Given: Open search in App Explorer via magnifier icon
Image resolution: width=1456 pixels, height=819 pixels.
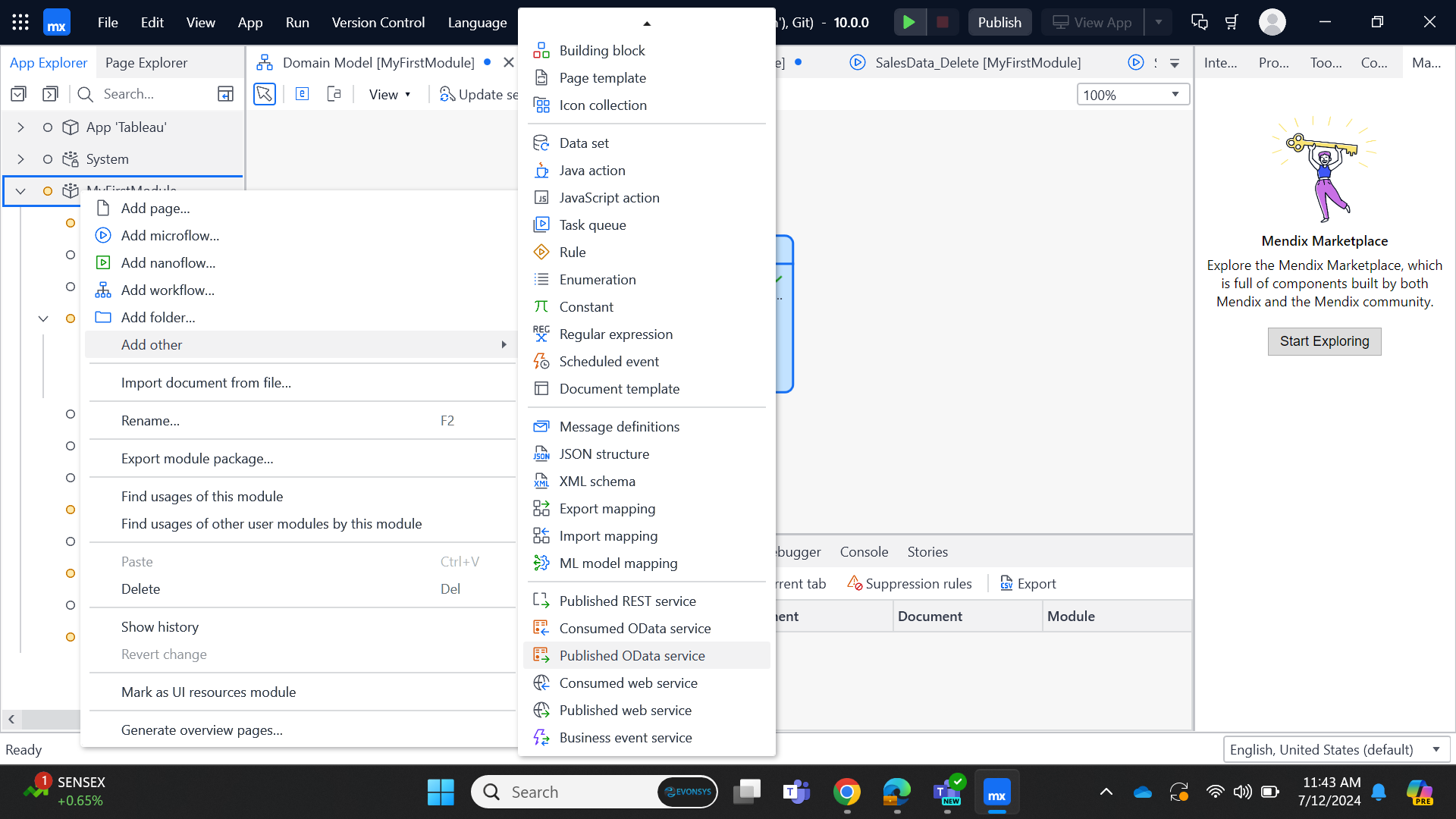Looking at the screenshot, I should click(x=84, y=93).
